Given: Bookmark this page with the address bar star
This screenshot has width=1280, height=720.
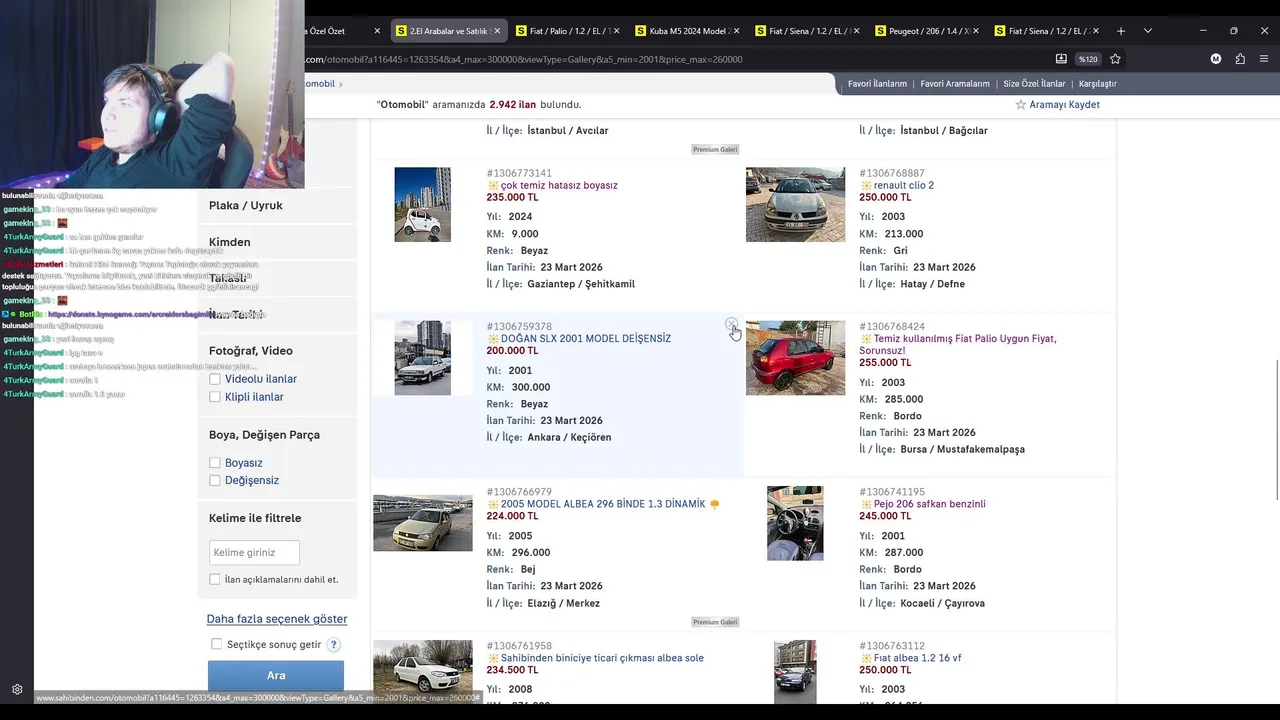Looking at the screenshot, I should coord(1115,59).
